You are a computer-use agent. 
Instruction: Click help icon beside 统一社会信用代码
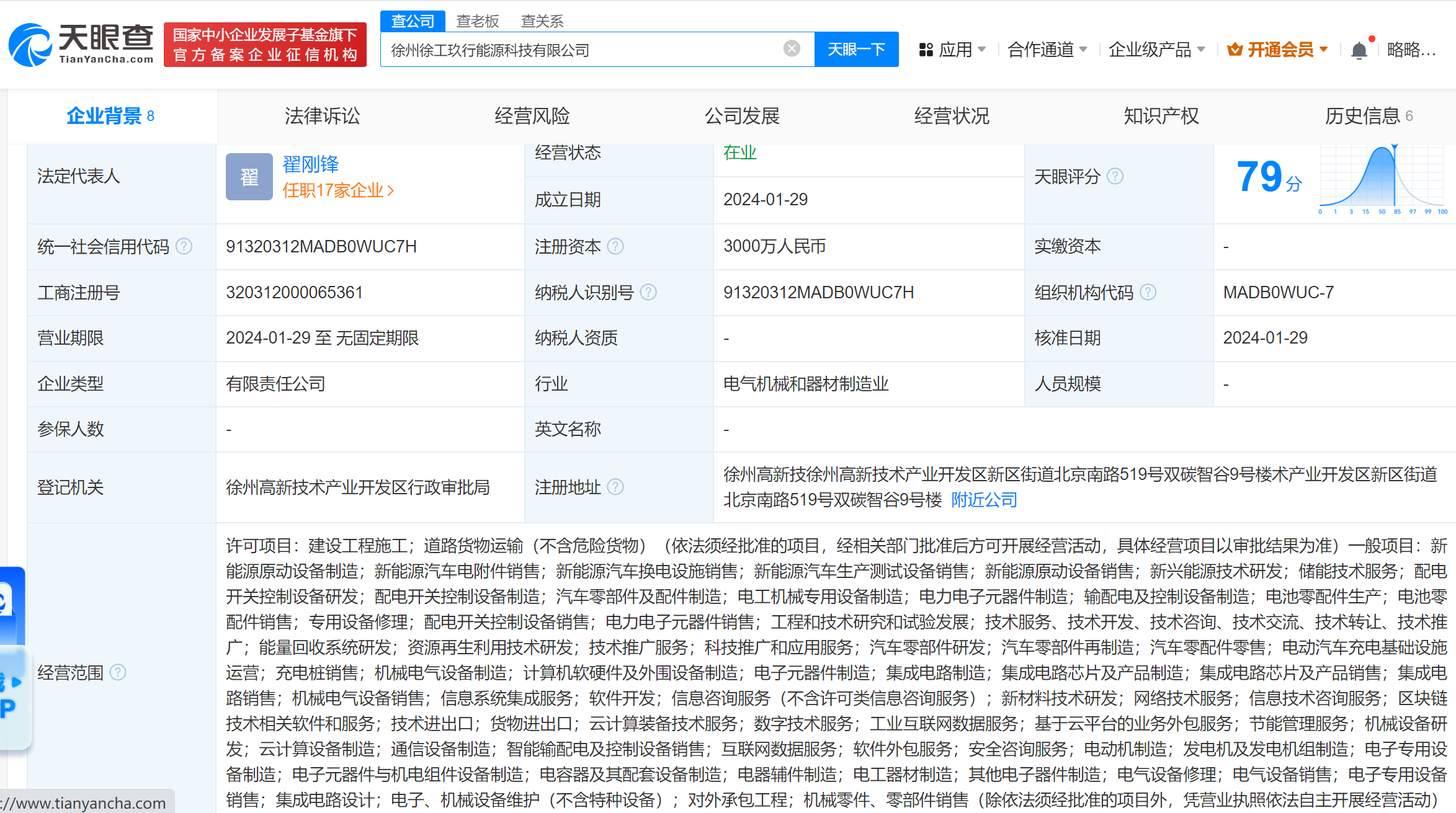coord(184,247)
